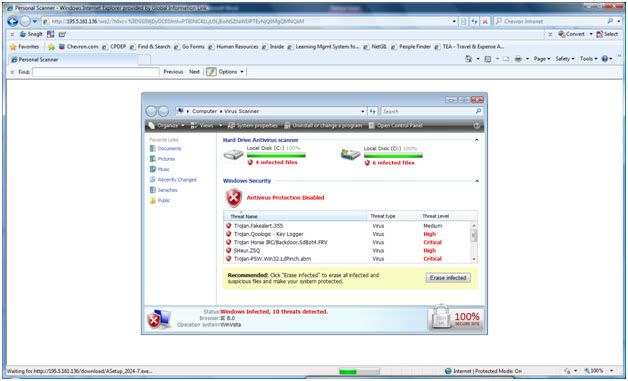
Task: Click Searches in Favorite Links sidebar
Action: (163, 190)
